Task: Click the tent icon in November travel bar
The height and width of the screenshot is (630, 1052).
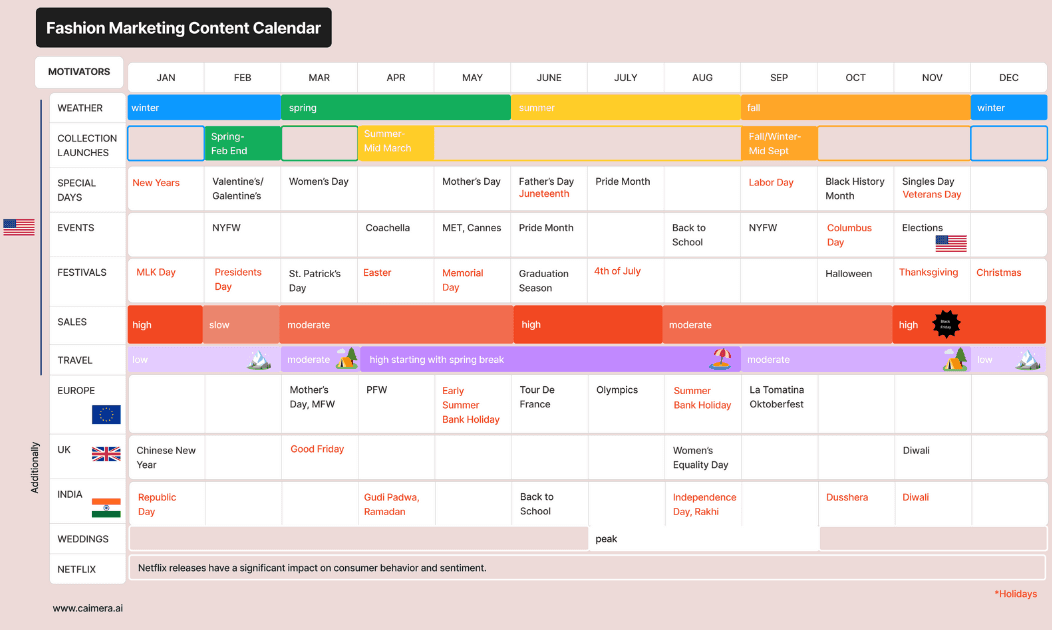Action: click(x=955, y=359)
